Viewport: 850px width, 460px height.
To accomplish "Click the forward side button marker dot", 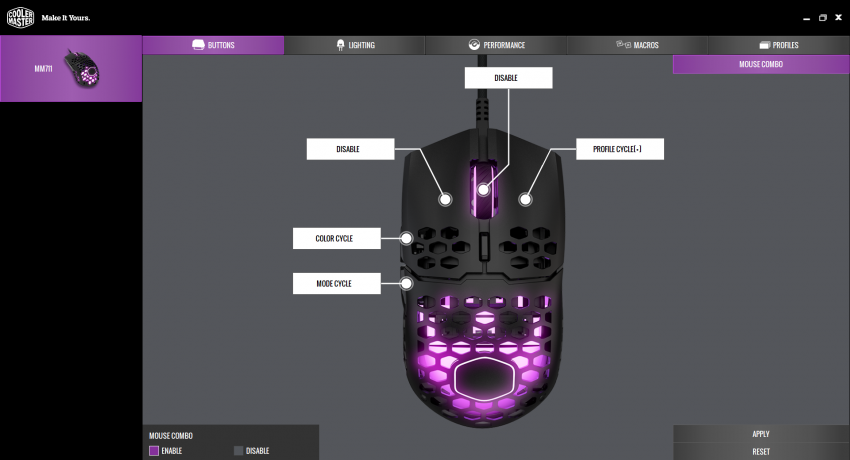I will pos(407,238).
